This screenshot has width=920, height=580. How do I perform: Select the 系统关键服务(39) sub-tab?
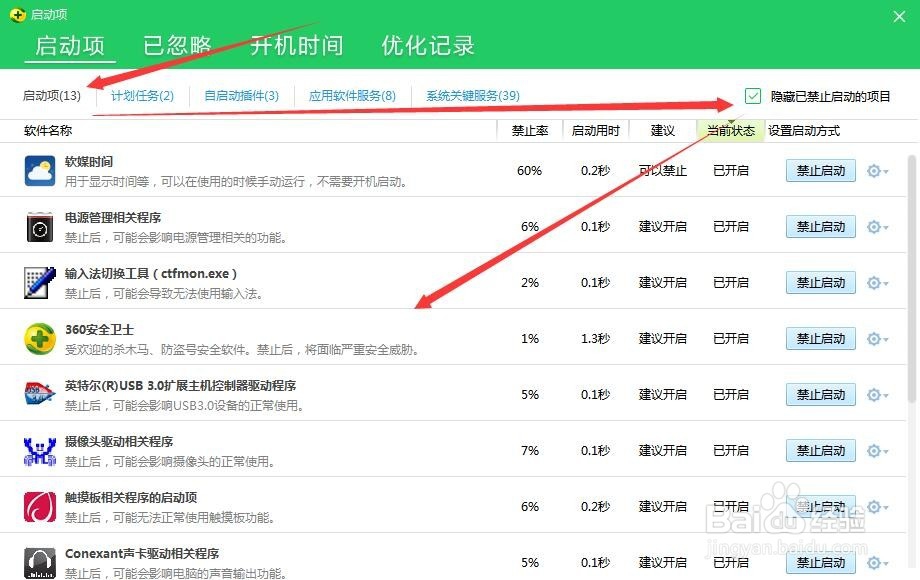[x=473, y=96]
